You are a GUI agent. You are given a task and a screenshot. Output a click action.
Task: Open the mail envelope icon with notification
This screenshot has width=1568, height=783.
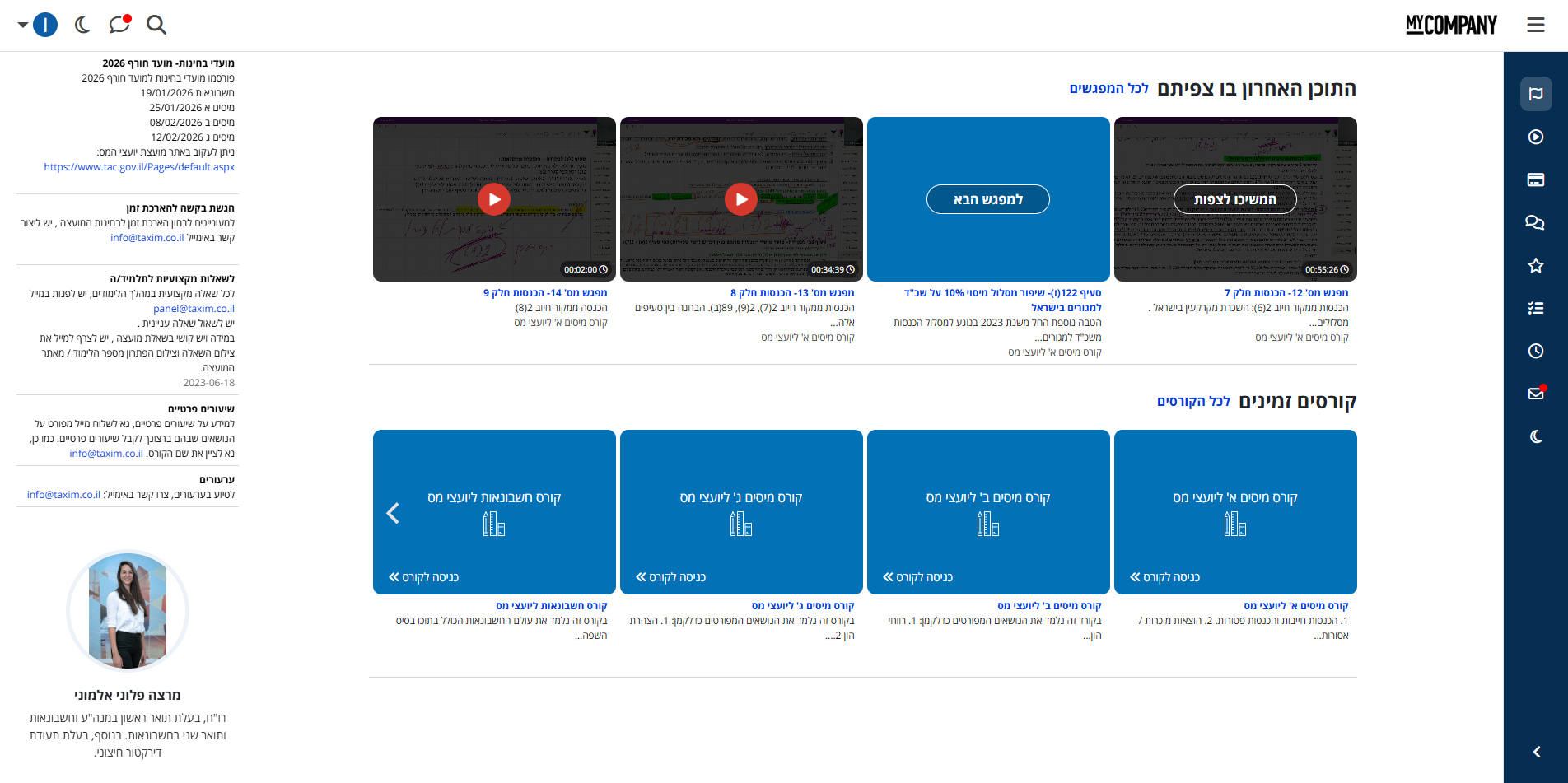pyautogui.click(x=1535, y=394)
